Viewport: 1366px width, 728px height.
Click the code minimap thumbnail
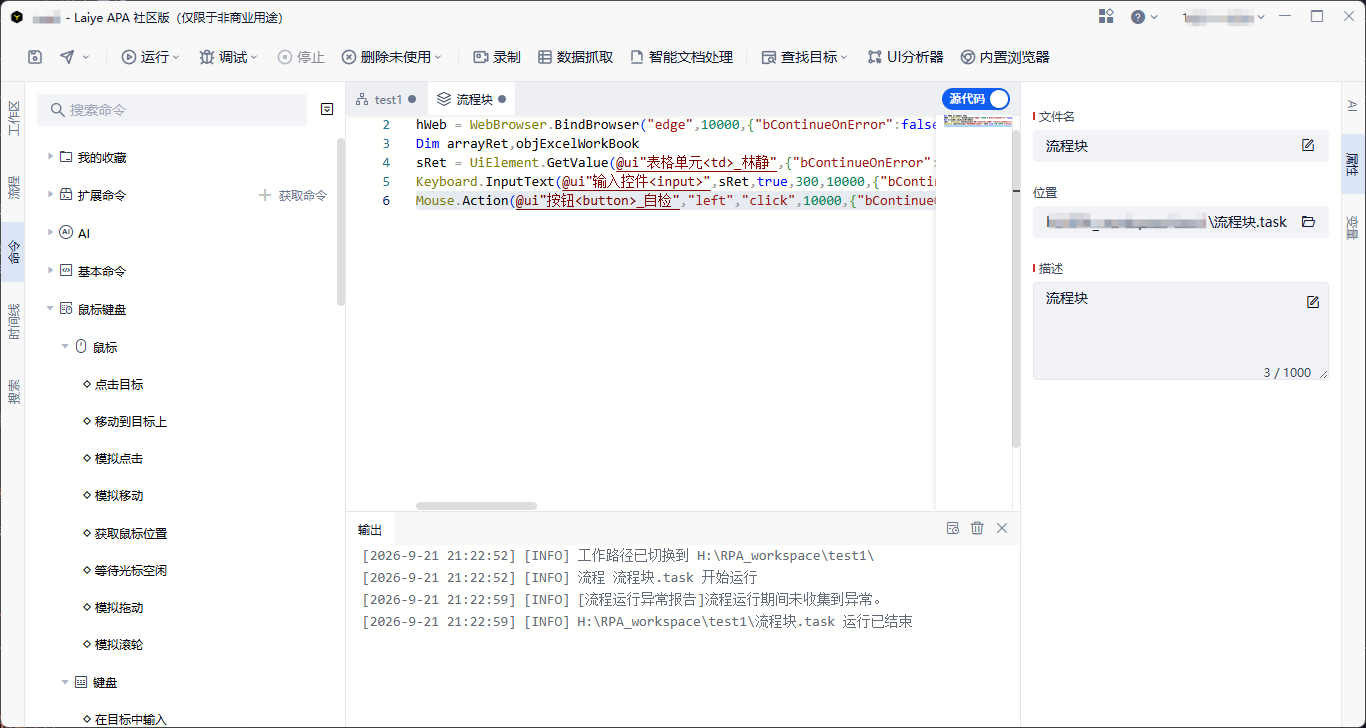977,121
